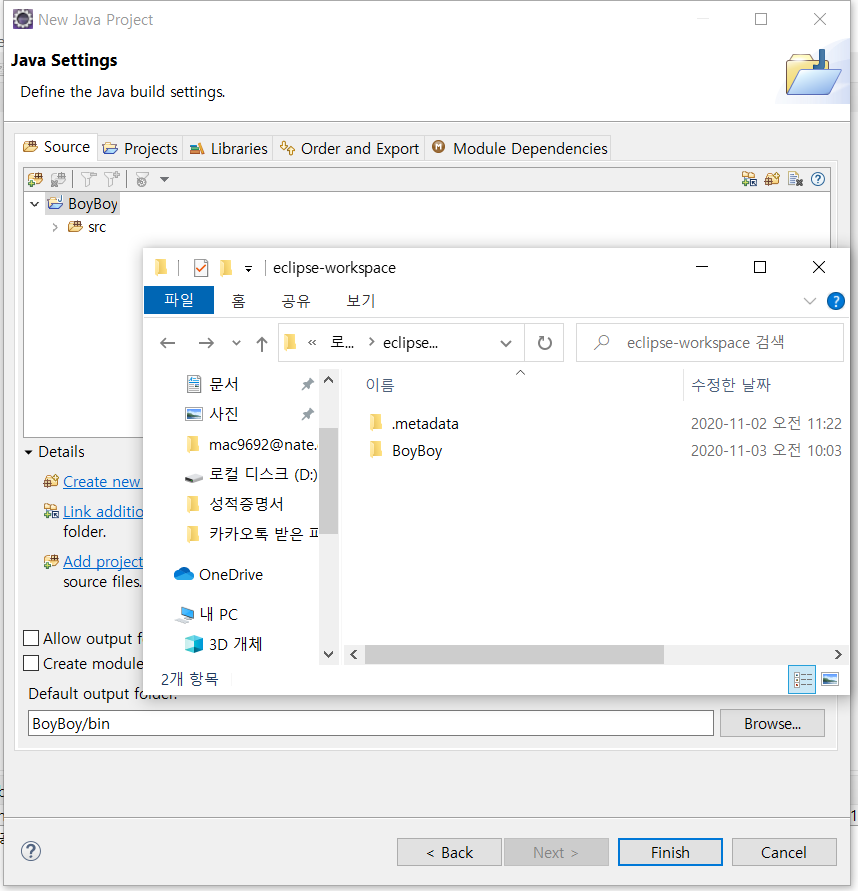Expand the src folder node
This screenshot has width=858, height=891.
55,227
